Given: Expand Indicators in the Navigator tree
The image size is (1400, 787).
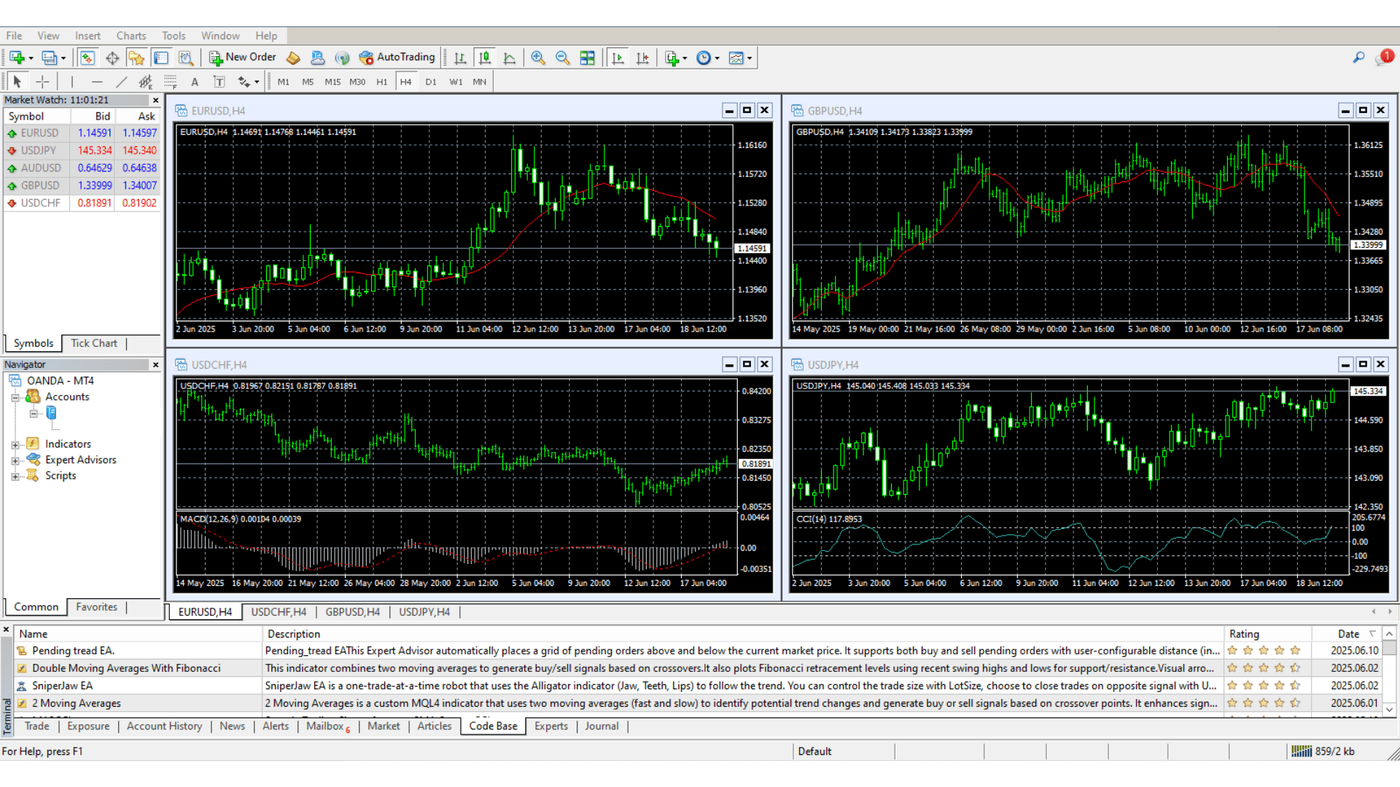Looking at the screenshot, I should click(x=14, y=443).
